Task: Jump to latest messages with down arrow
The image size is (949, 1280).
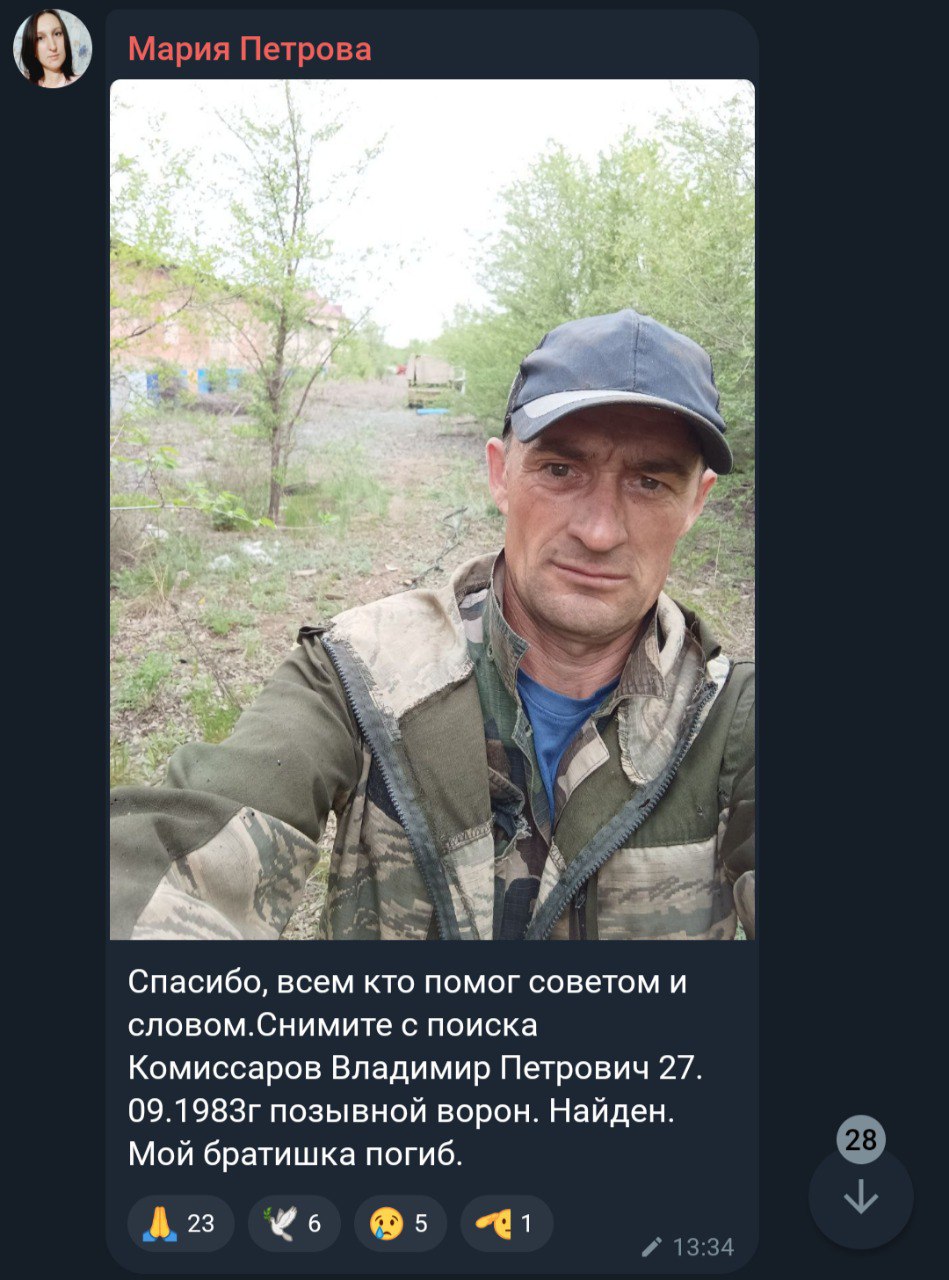Action: [861, 1197]
